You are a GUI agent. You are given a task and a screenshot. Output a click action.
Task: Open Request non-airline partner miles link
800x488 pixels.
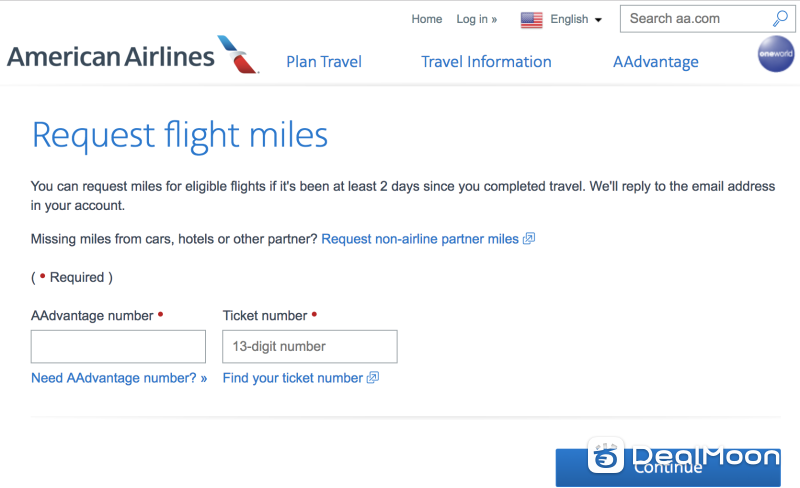coord(420,239)
